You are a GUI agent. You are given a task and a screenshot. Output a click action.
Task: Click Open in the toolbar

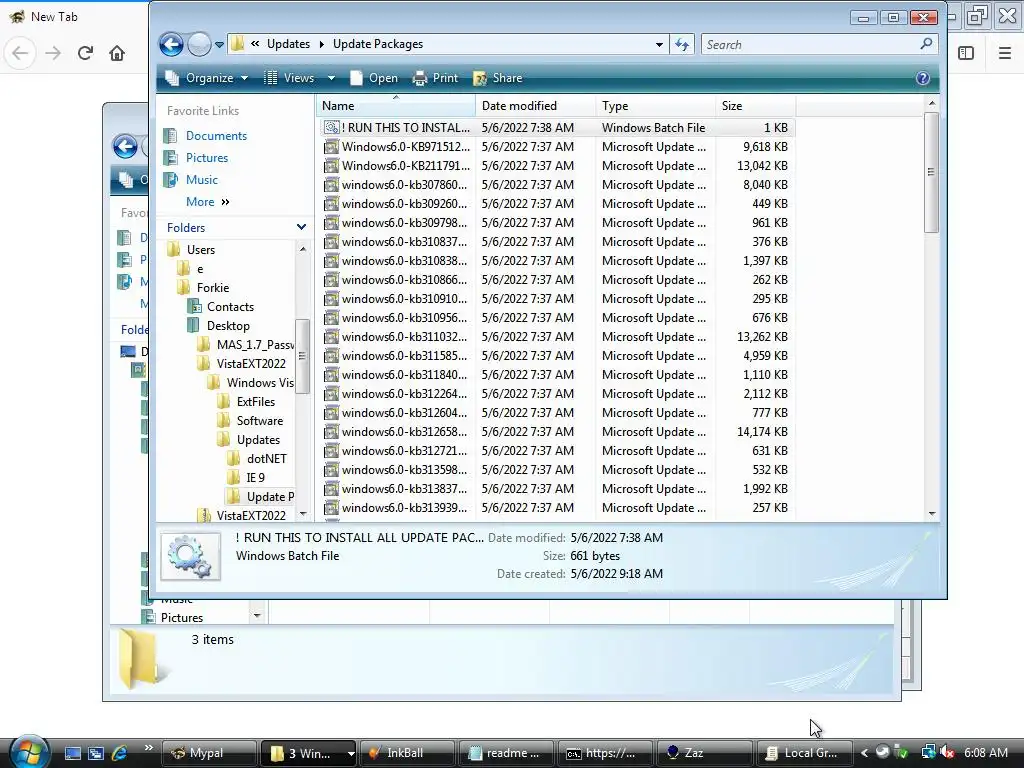(374, 78)
